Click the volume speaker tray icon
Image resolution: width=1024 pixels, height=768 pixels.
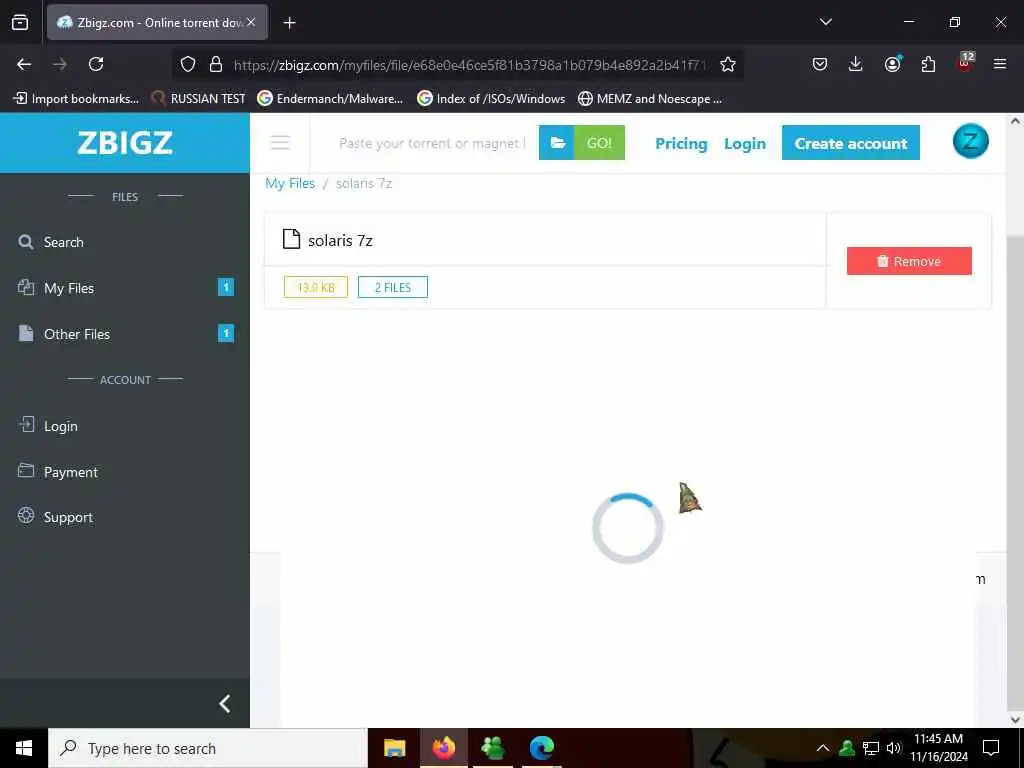tap(894, 748)
